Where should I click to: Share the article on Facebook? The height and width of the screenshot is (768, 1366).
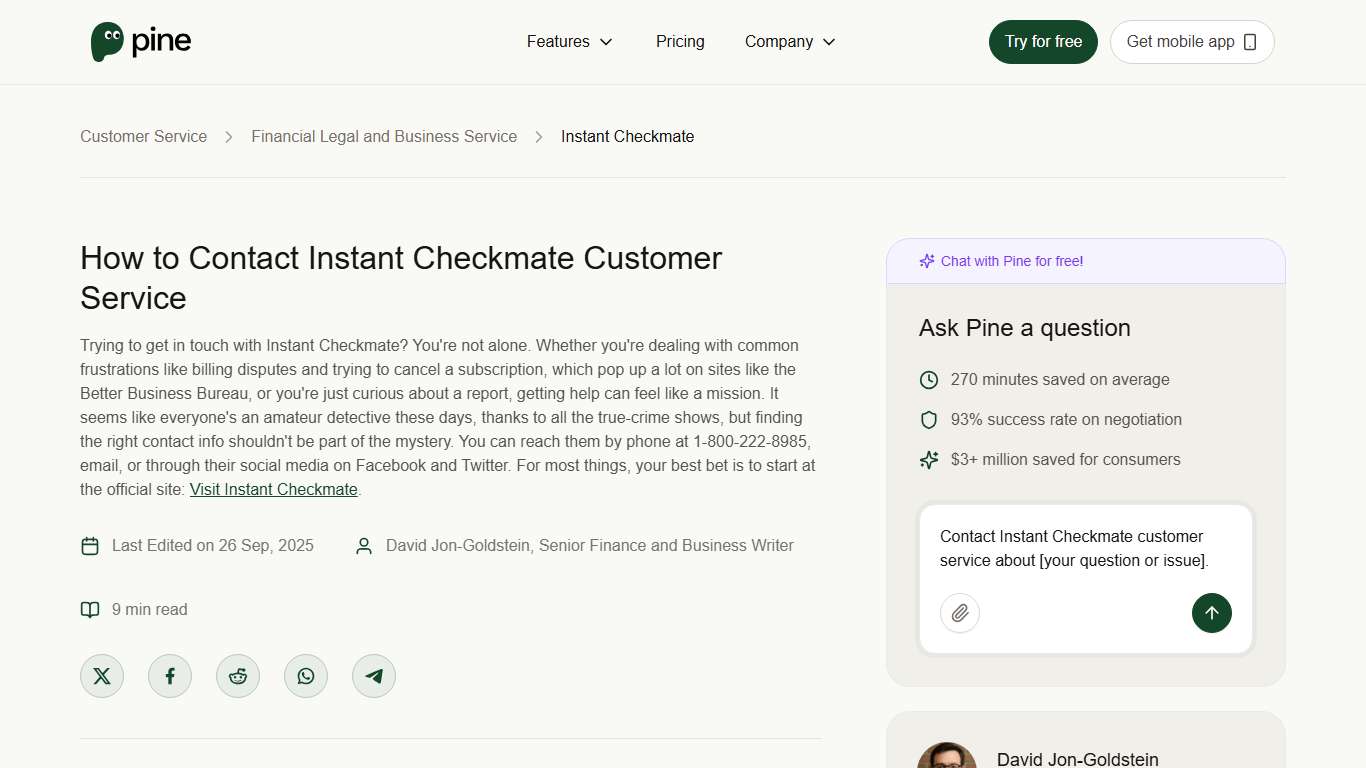tap(170, 675)
